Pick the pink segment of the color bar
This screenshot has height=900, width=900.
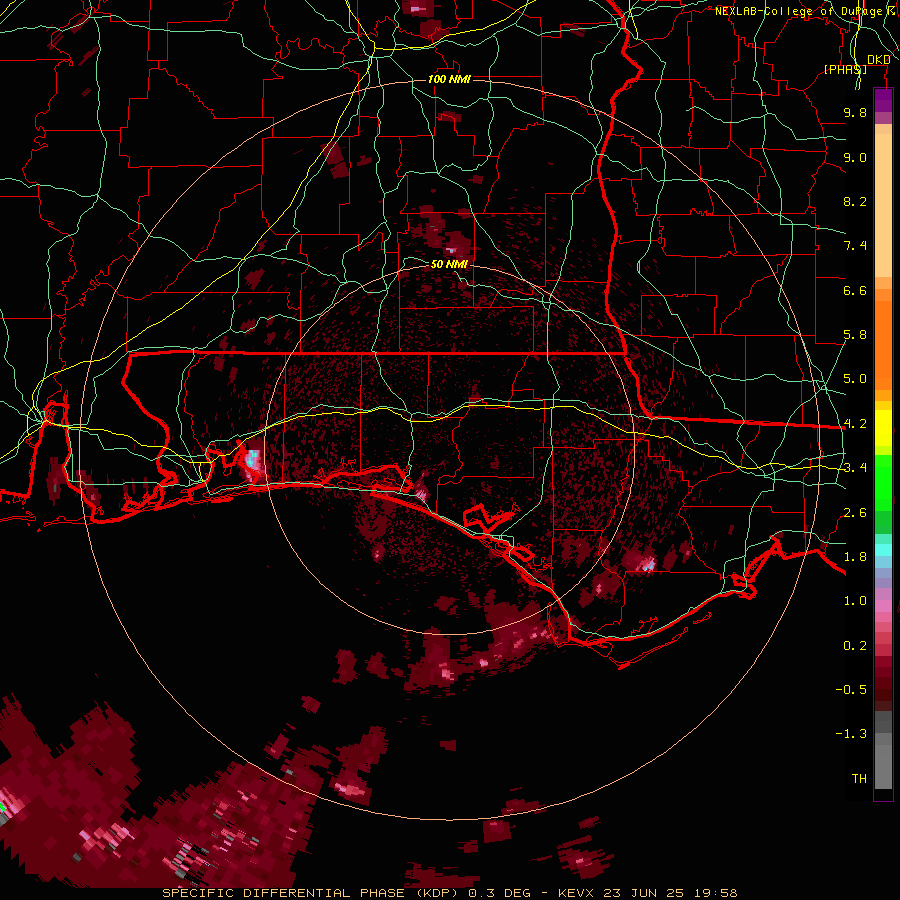[883, 606]
